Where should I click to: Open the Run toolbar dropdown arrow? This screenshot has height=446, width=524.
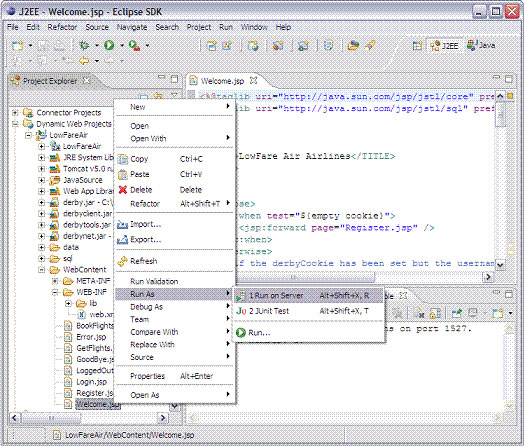click(x=122, y=45)
